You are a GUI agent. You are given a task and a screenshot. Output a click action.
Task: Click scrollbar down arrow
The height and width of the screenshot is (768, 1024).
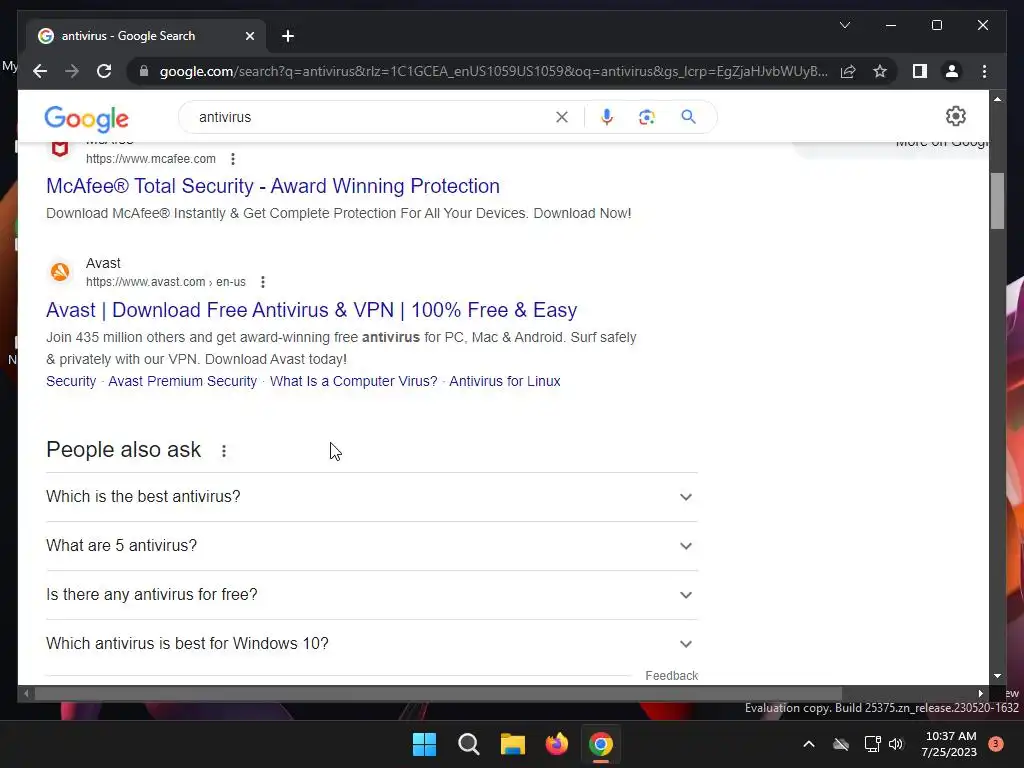(997, 676)
